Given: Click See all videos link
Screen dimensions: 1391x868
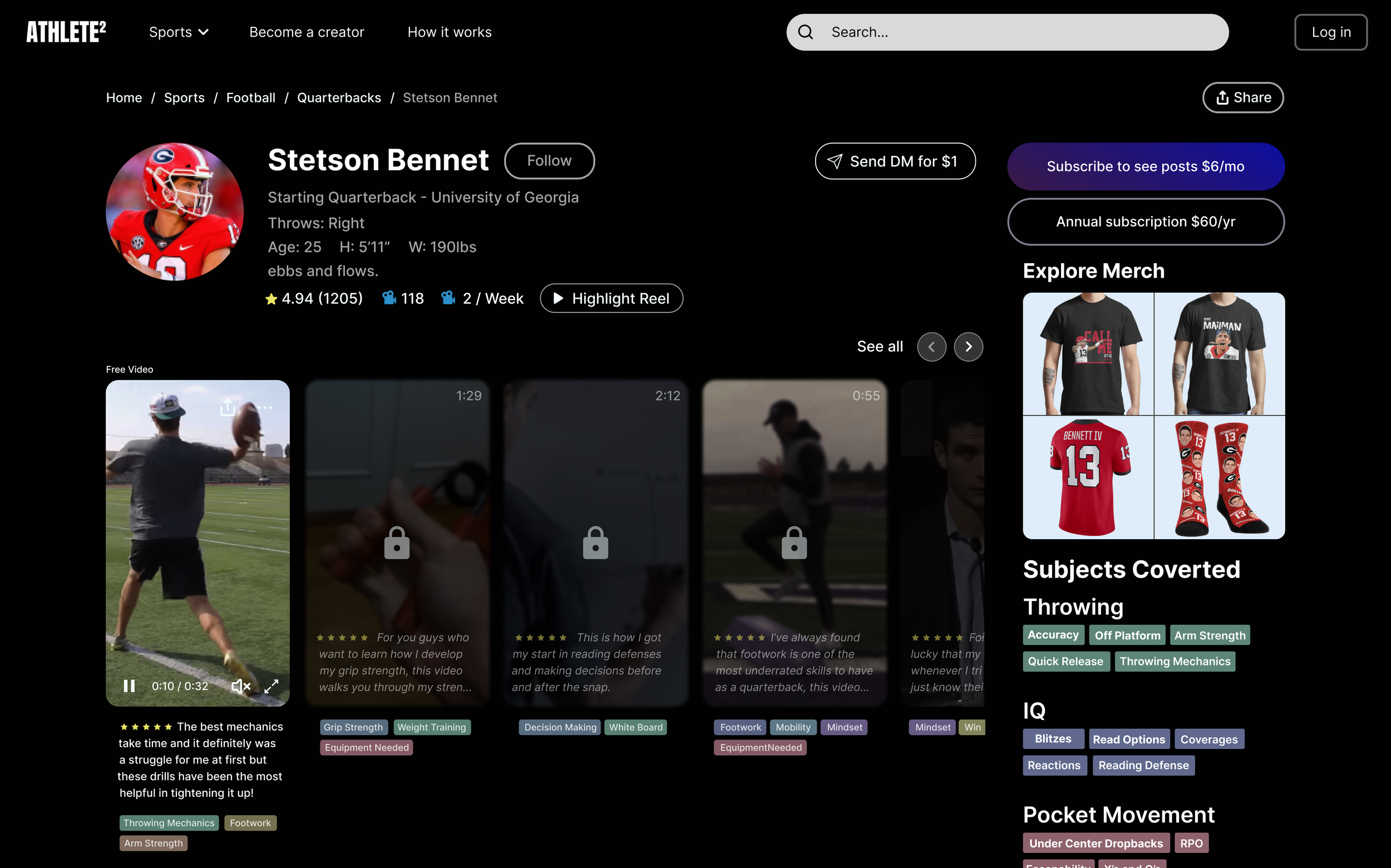Looking at the screenshot, I should tap(880, 347).
